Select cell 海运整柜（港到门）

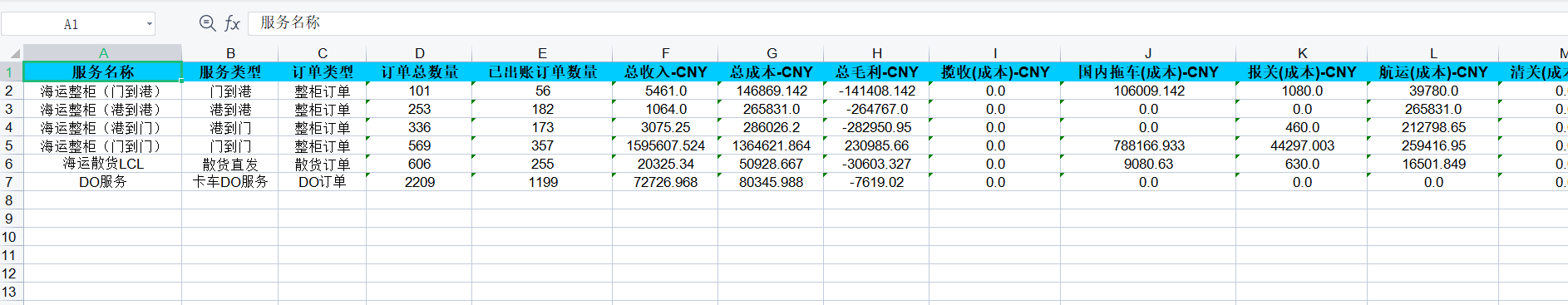pyautogui.click(x=103, y=127)
